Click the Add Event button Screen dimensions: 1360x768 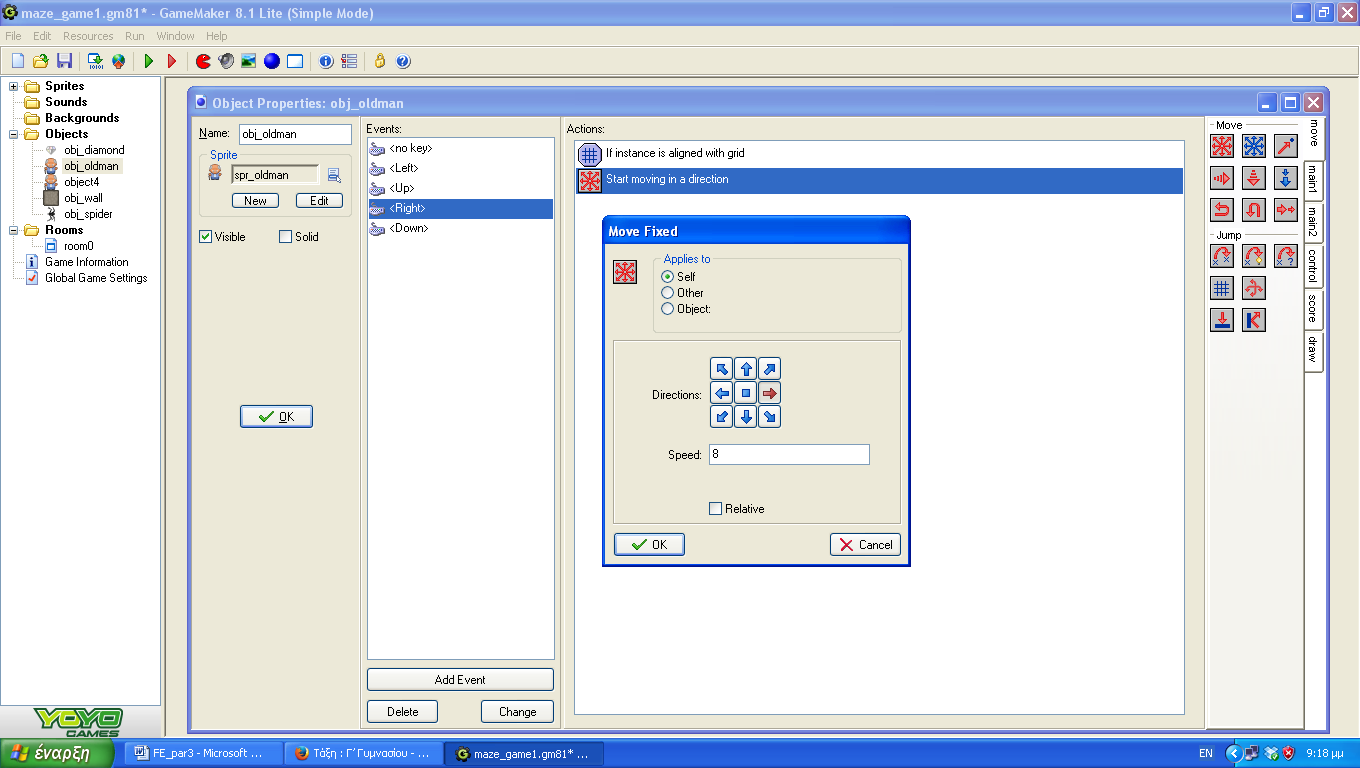click(x=460, y=680)
